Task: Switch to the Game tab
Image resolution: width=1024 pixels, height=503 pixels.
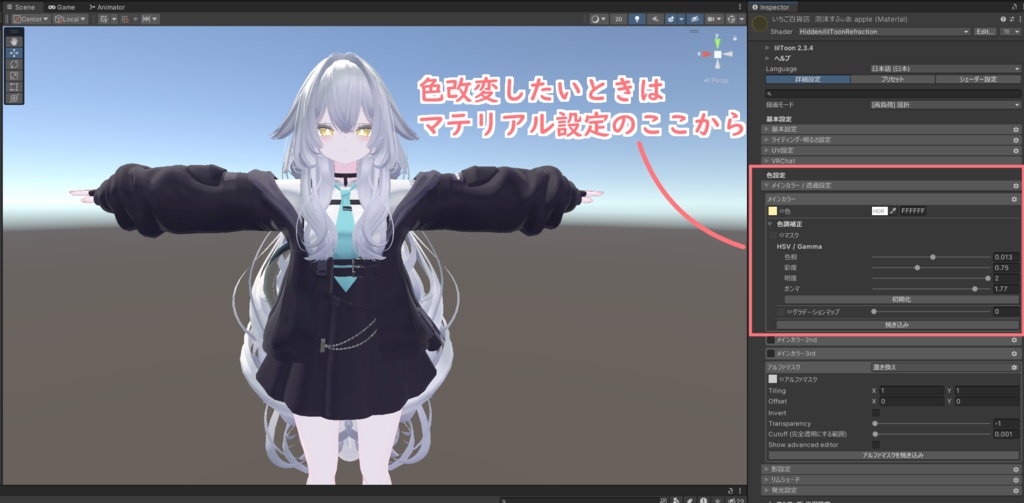Action: click(x=61, y=7)
